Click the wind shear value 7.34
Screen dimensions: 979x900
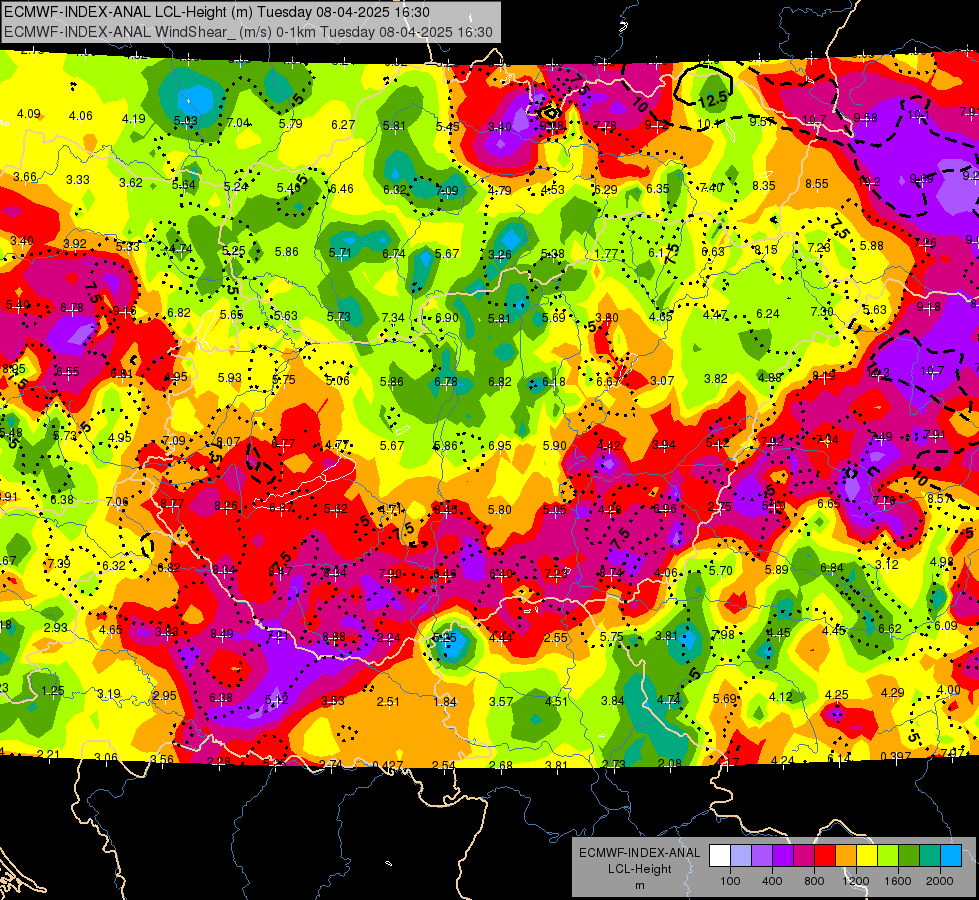[393, 318]
